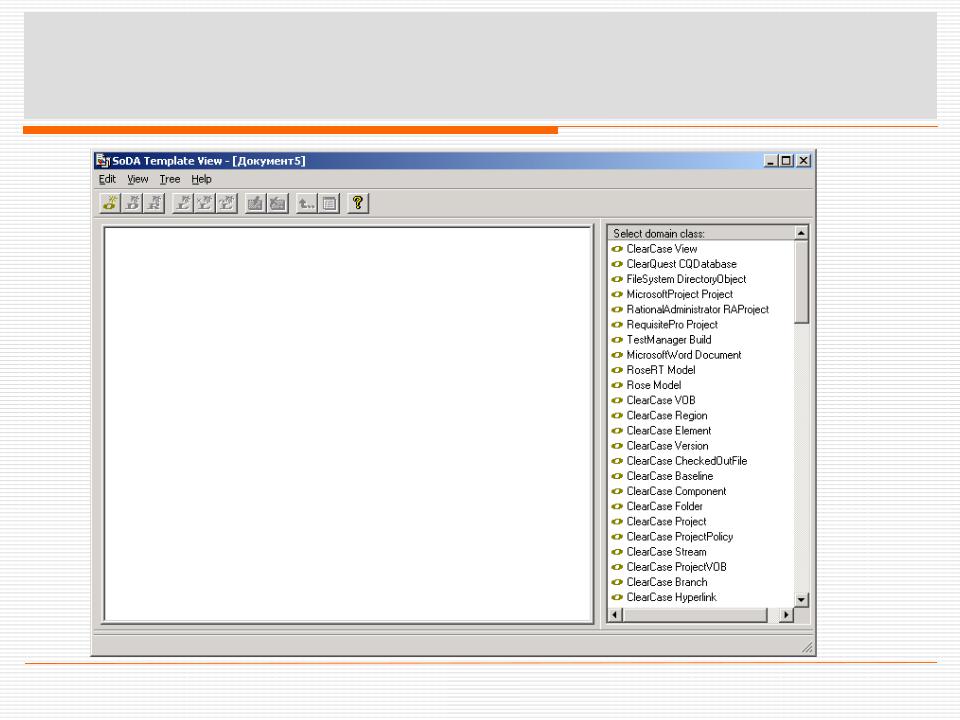Select ClearCase Region domain class
This screenshot has height=720, width=960.
pyautogui.click(x=667, y=416)
